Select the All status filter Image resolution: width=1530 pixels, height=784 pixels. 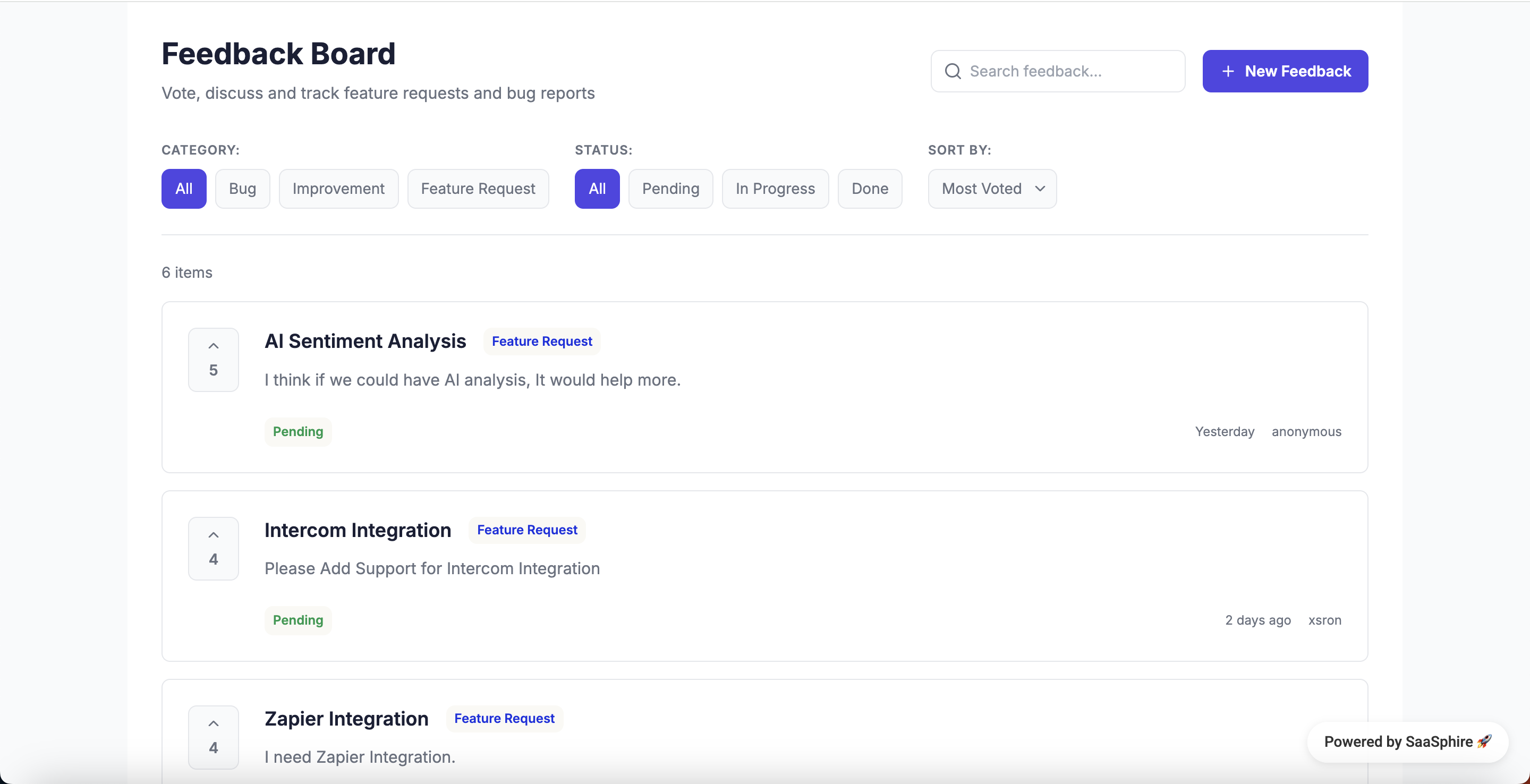coord(596,189)
